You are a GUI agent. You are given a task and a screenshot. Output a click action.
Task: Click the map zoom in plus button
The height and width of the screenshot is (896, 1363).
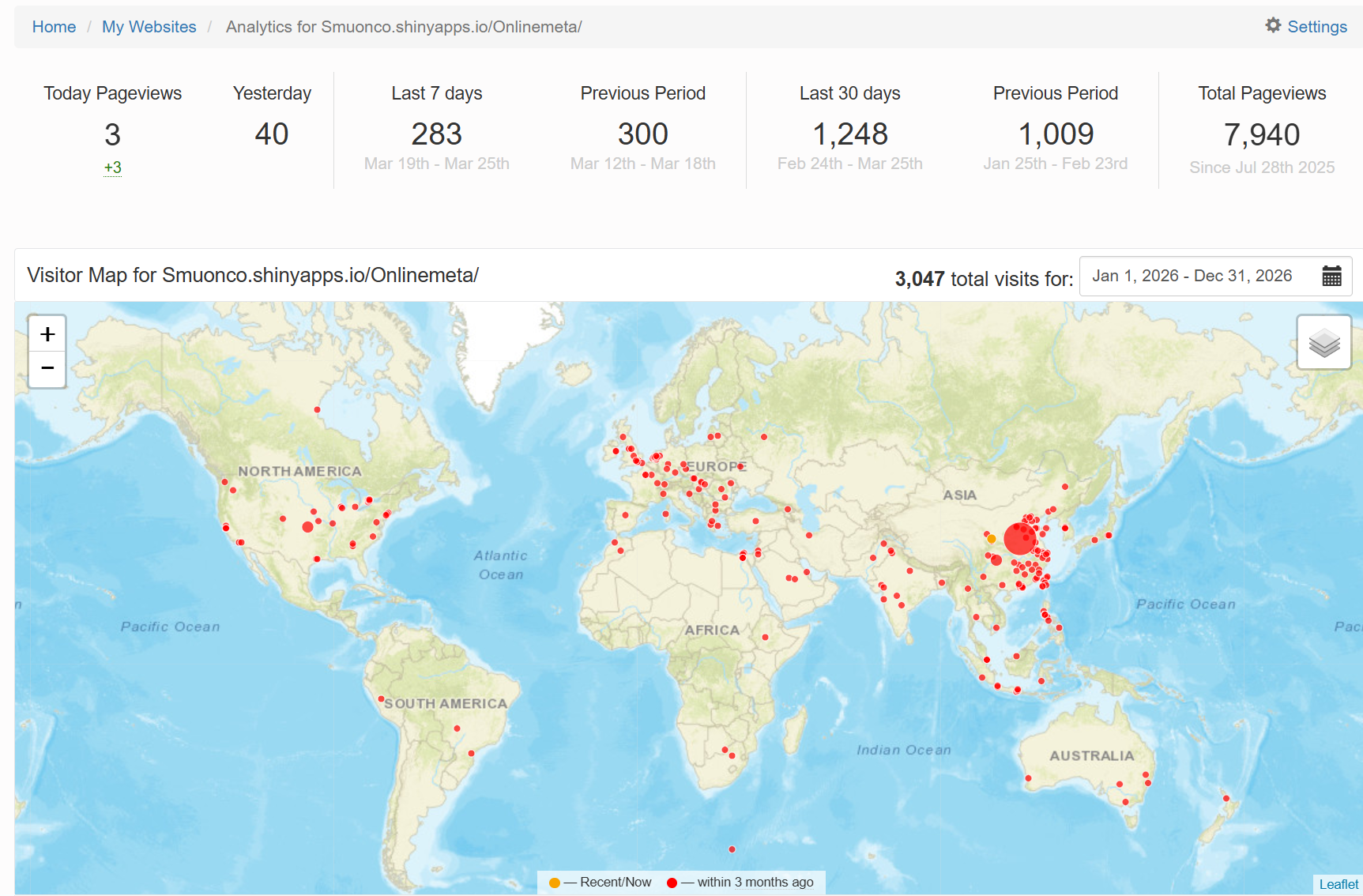[x=47, y=334]
